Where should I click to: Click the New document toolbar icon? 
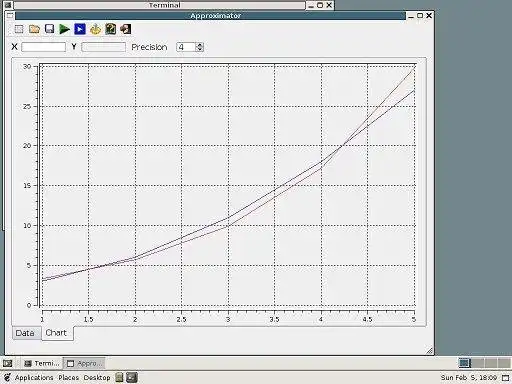[x=19, y=29]
